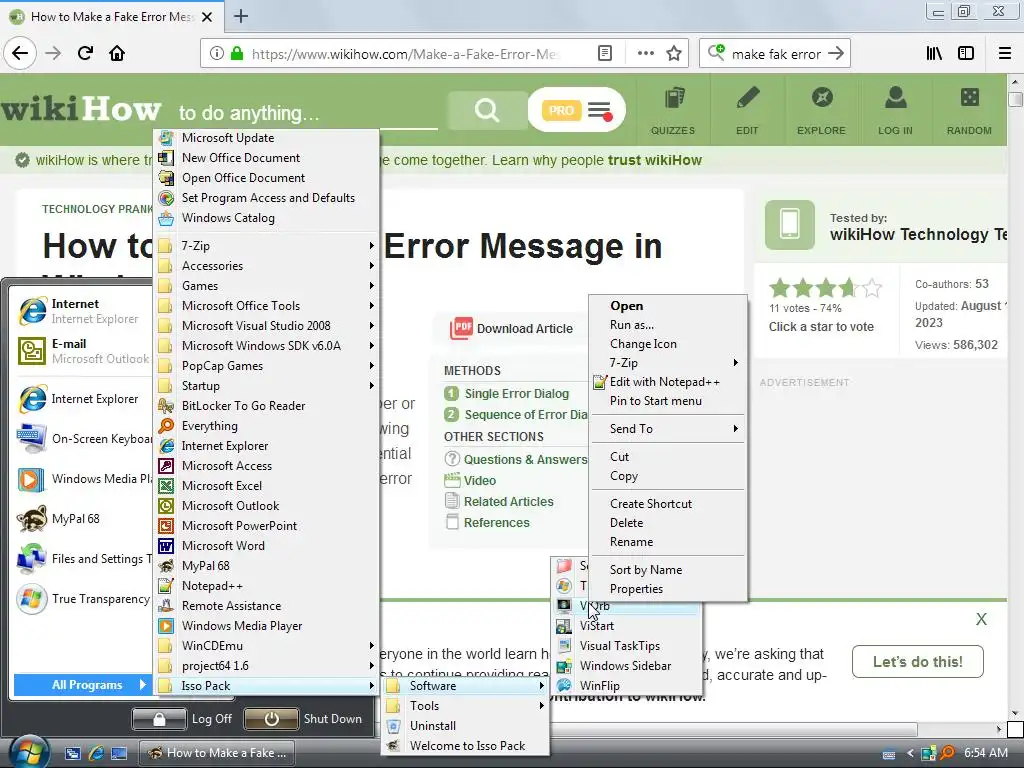Open Visual TaskTips in Software submenu

(x=626, y=646)
